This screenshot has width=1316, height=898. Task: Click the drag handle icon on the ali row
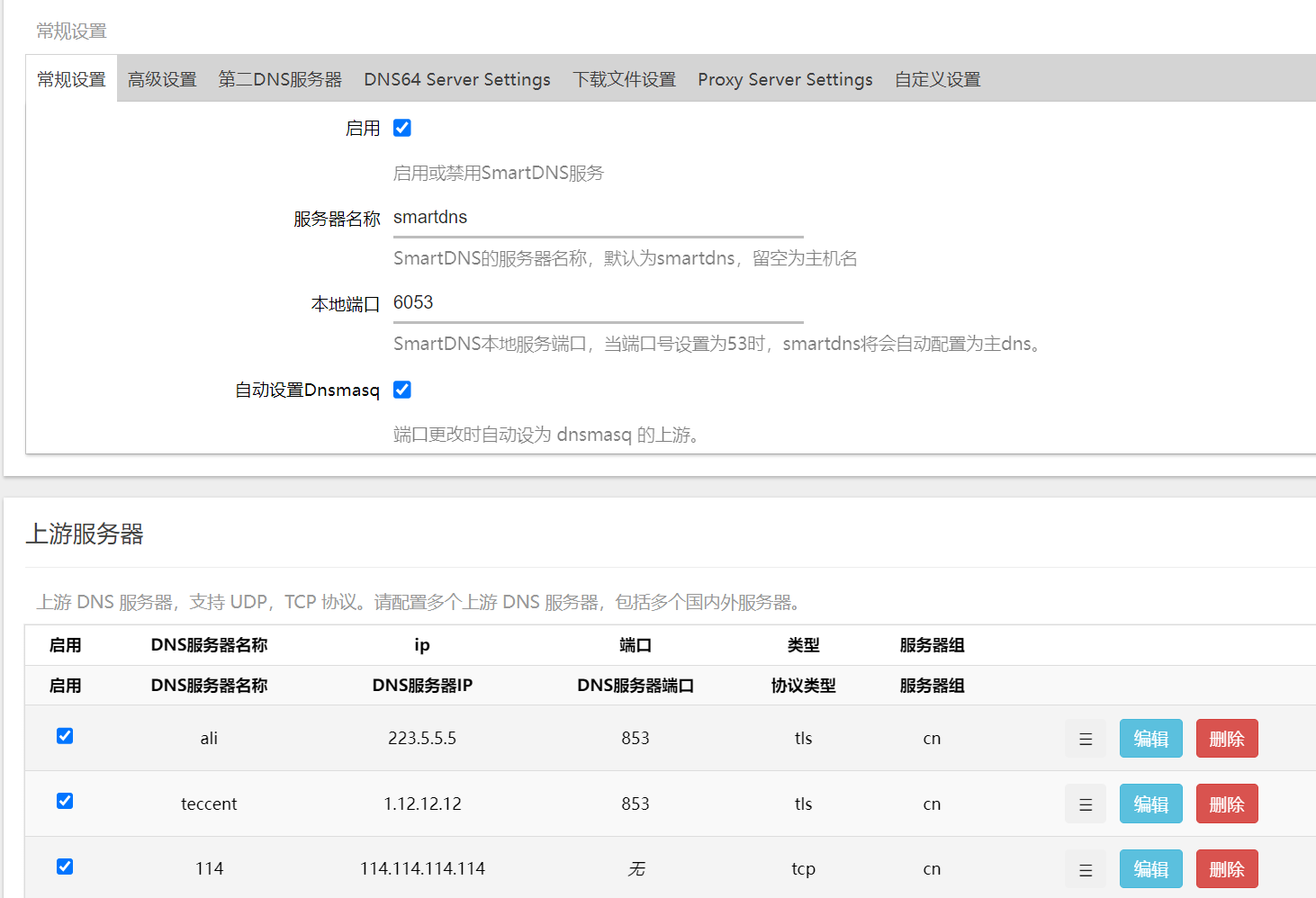pyautogui.click(x=1085, y=738)
